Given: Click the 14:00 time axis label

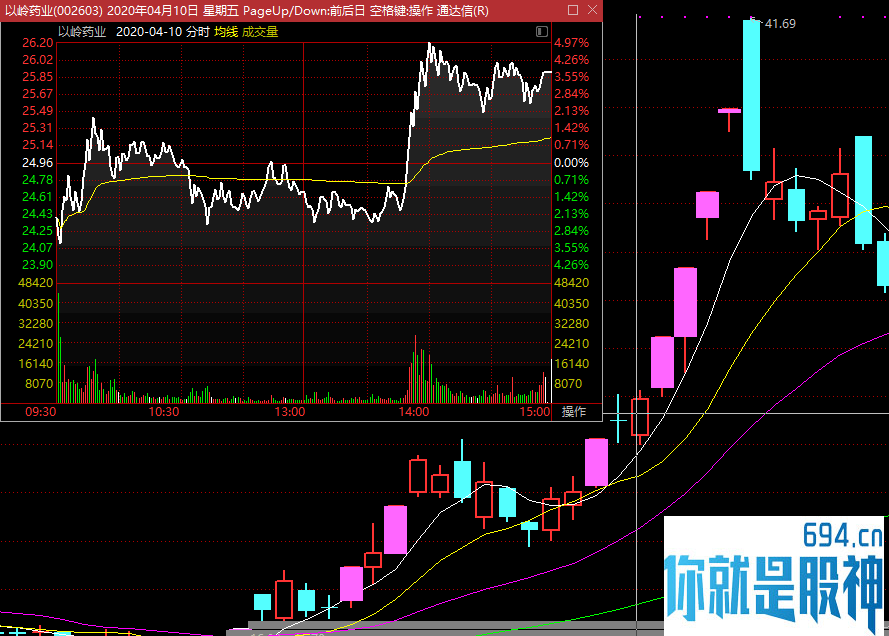Looking at the screenshot, I should coord(414,412).
